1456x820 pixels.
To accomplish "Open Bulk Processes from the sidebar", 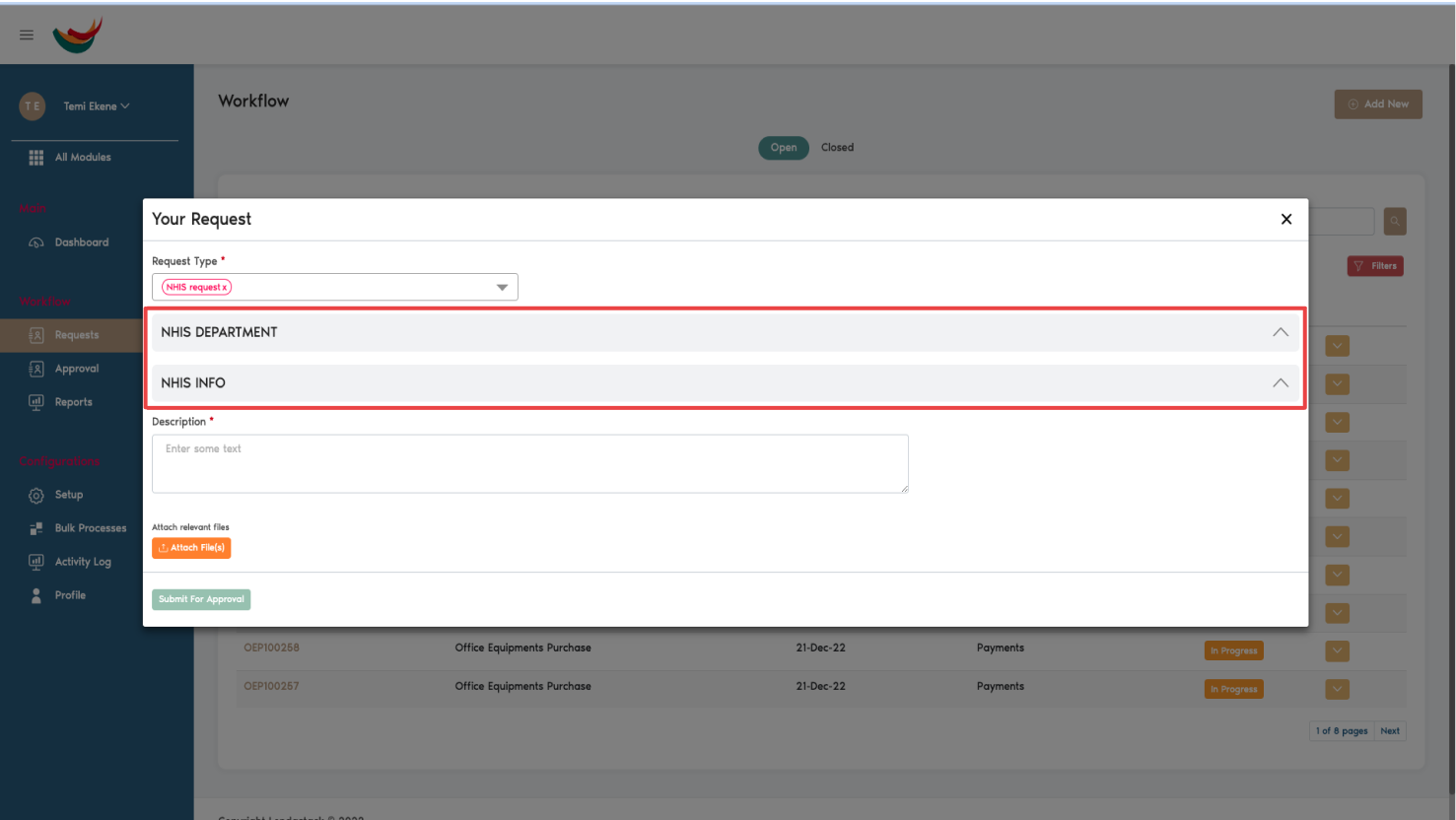I will coord(36,527).
